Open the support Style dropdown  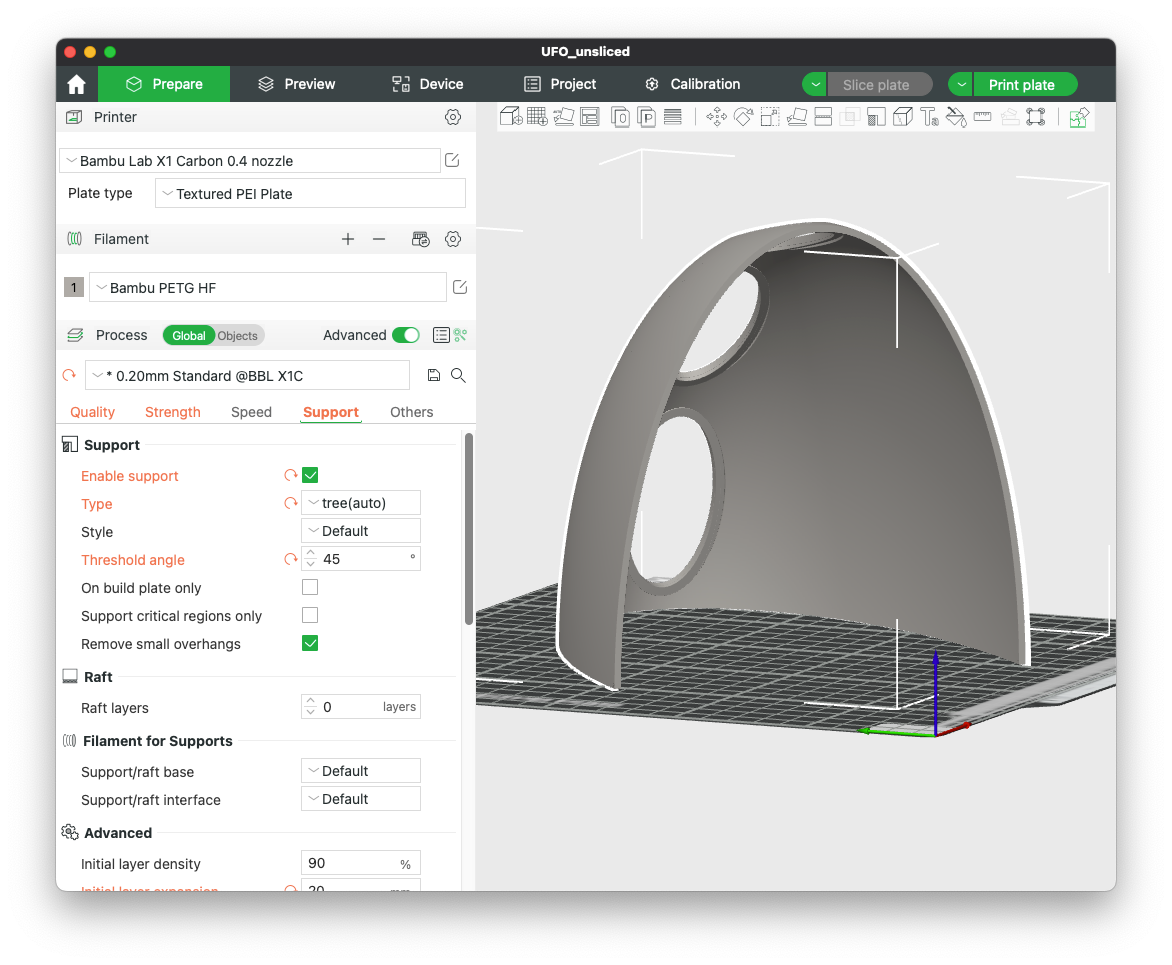[361, 531]
